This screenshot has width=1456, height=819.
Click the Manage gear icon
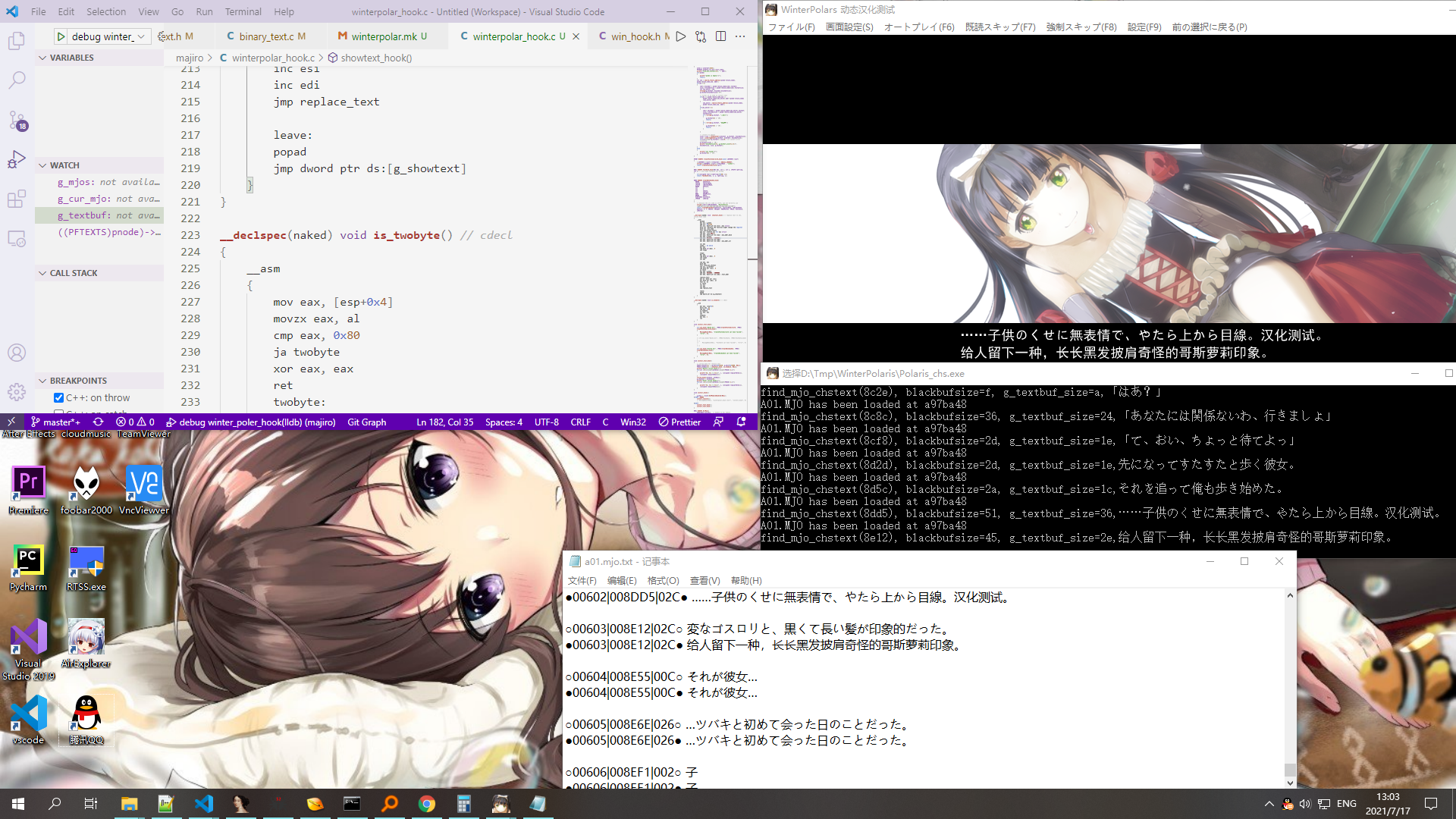pos(17,392)
